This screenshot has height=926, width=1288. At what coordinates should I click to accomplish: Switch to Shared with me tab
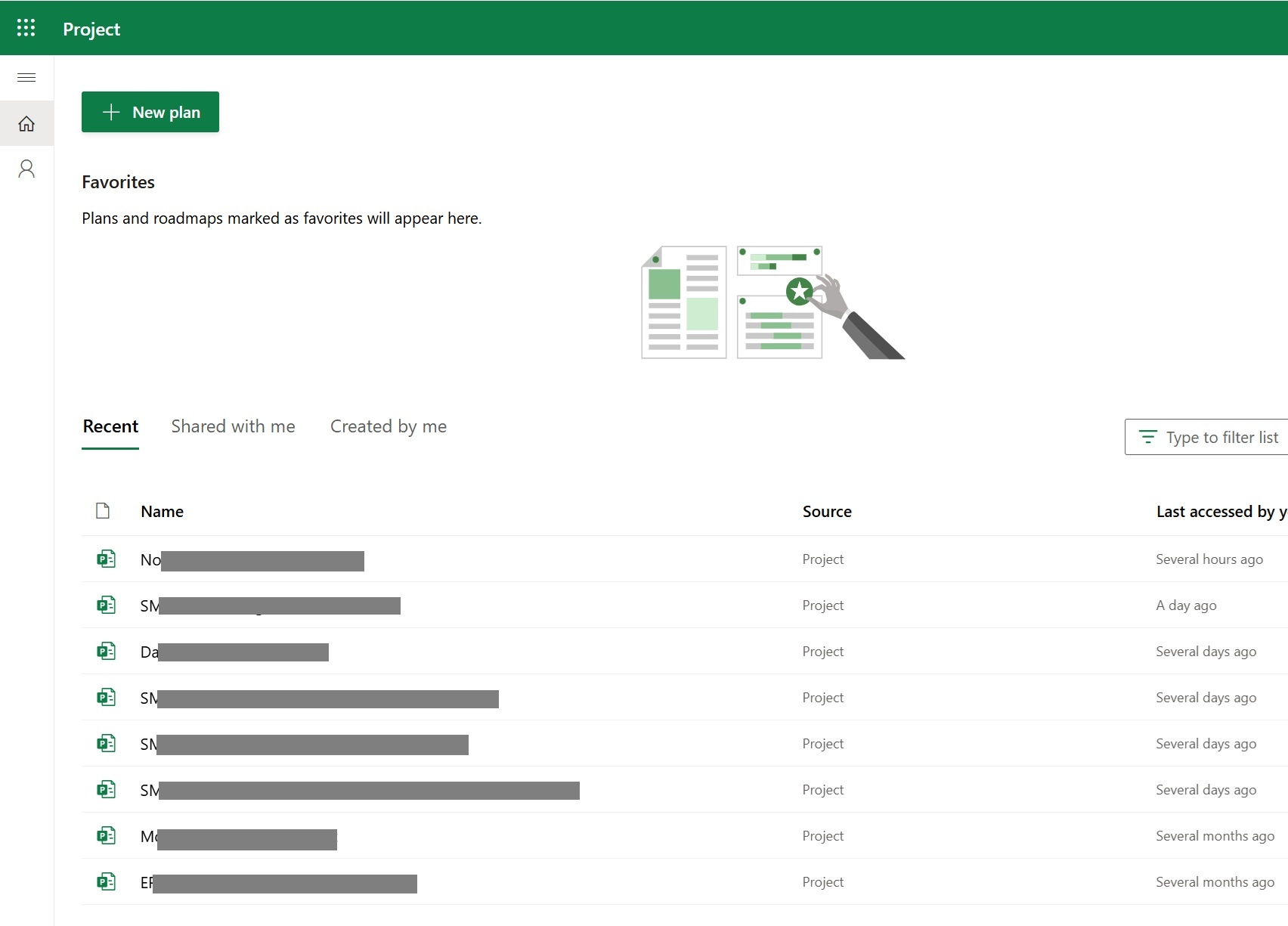(233, 426)
